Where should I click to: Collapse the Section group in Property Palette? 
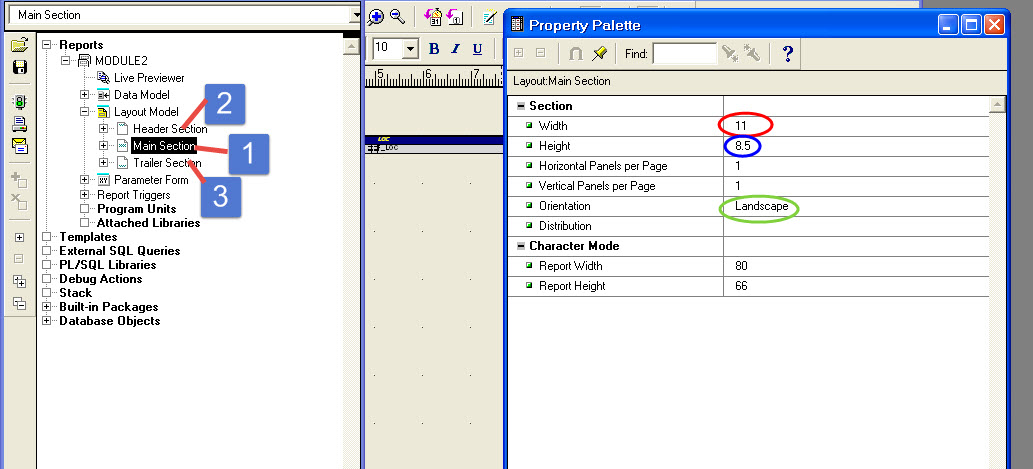tap(520, 106)
